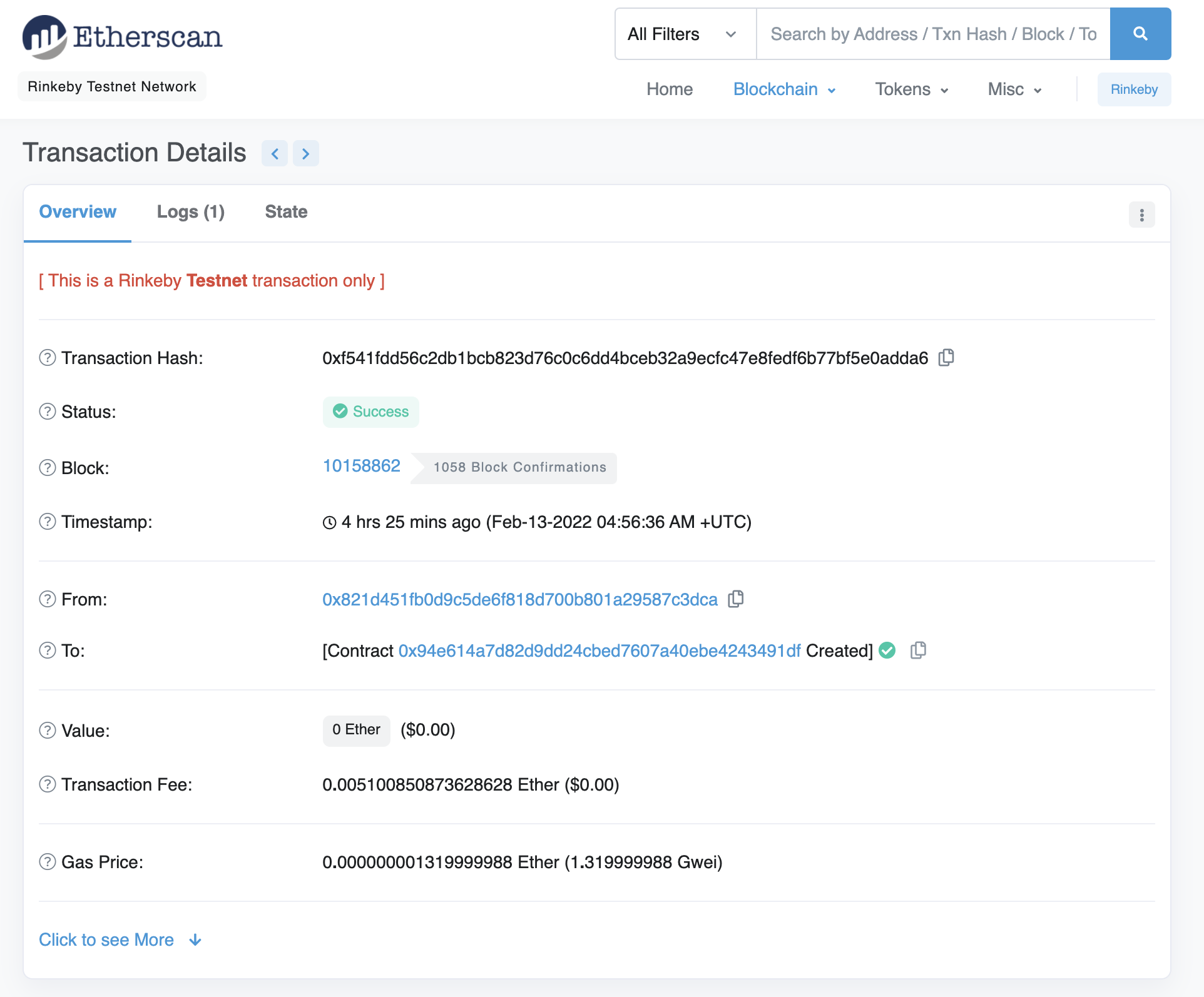Viewport: 1204px width, 997px height.
Task: Open the three-dot options menu
Action: pyautogui.click(x=1141, y=215)
